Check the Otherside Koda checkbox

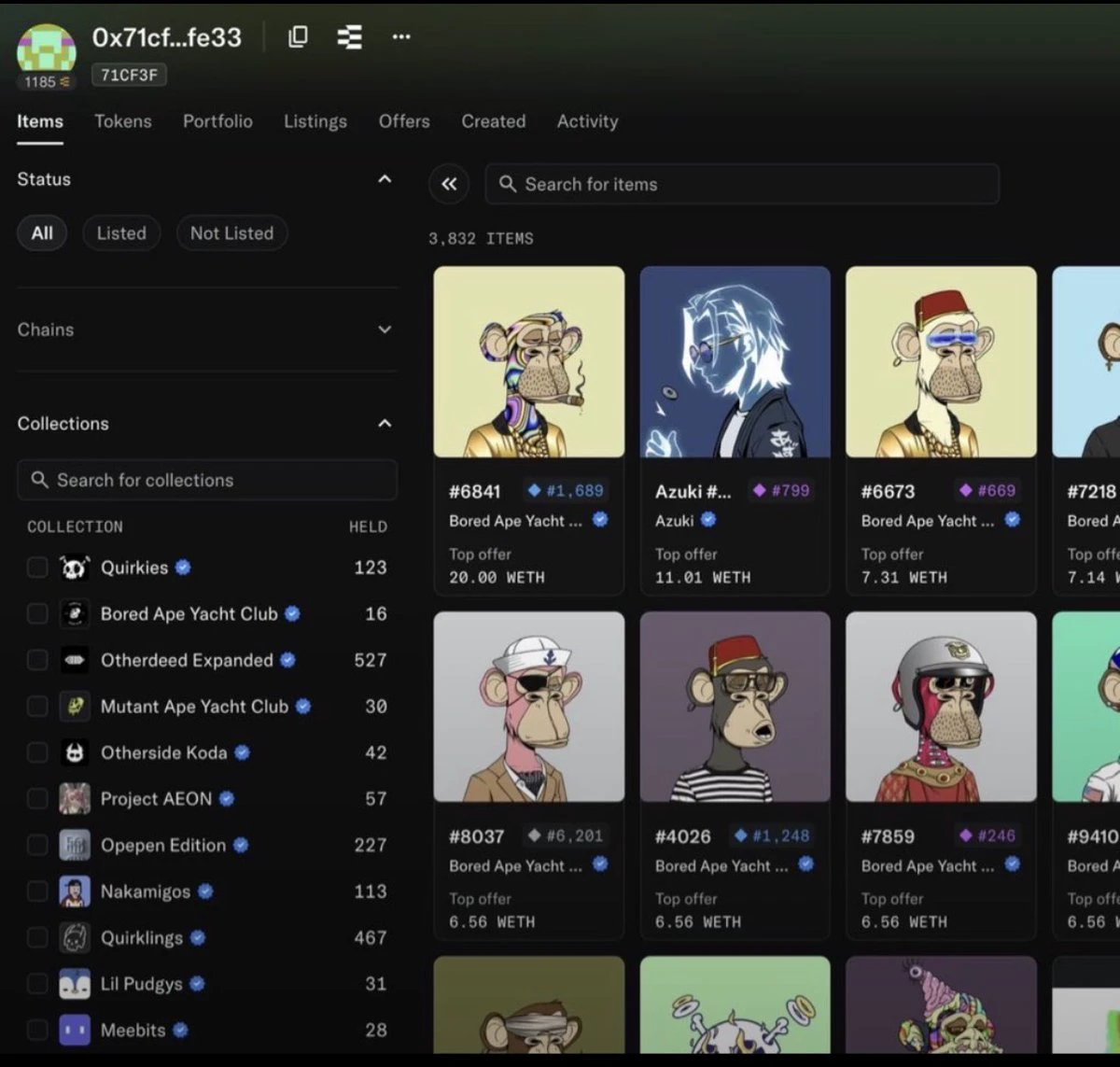37,752
